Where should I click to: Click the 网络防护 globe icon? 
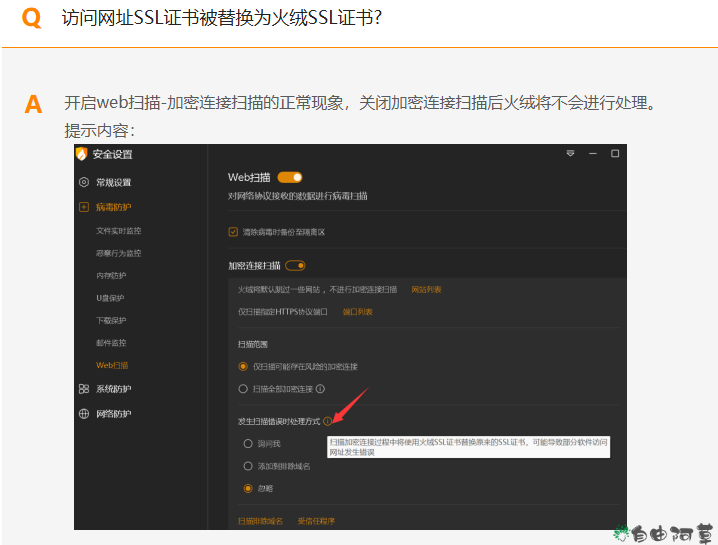click(x=84, y=414)
